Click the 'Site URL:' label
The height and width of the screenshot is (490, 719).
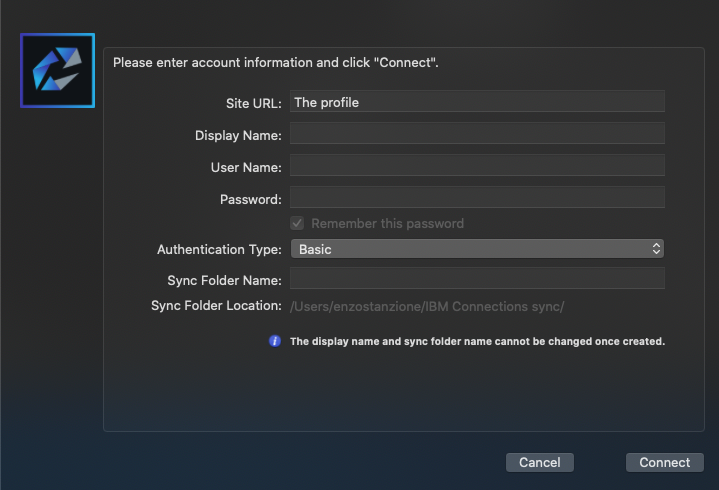click(x=254, y=103)
